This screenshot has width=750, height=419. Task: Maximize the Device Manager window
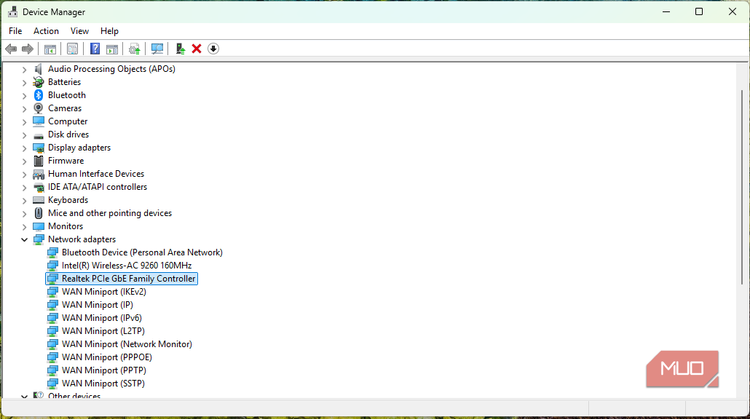(699, 11)
